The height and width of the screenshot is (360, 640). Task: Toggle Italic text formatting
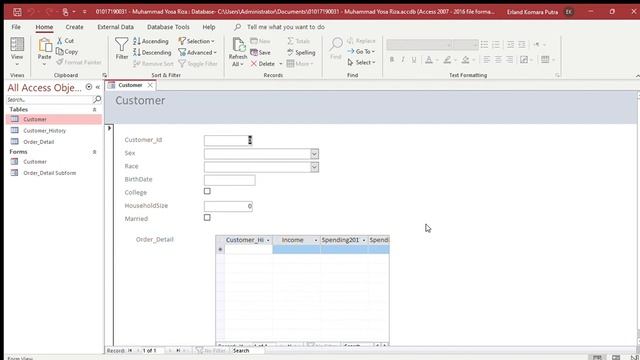(403, 60)
